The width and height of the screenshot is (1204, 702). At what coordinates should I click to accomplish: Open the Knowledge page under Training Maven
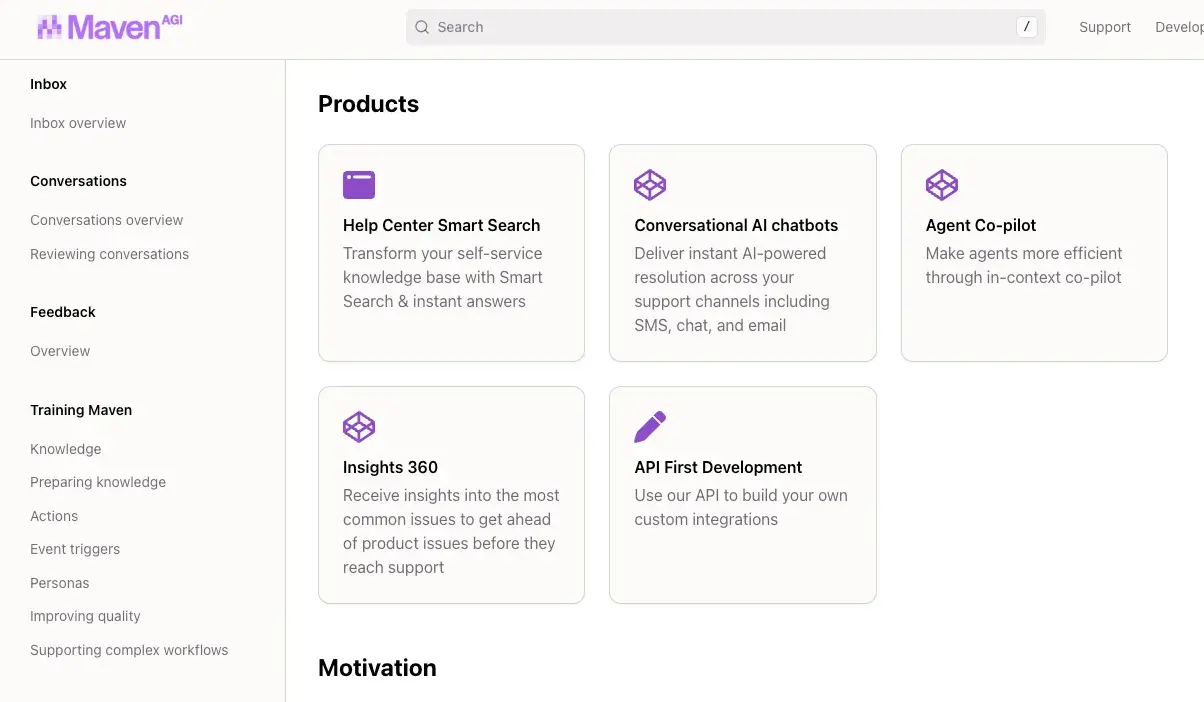click(65, 449)
